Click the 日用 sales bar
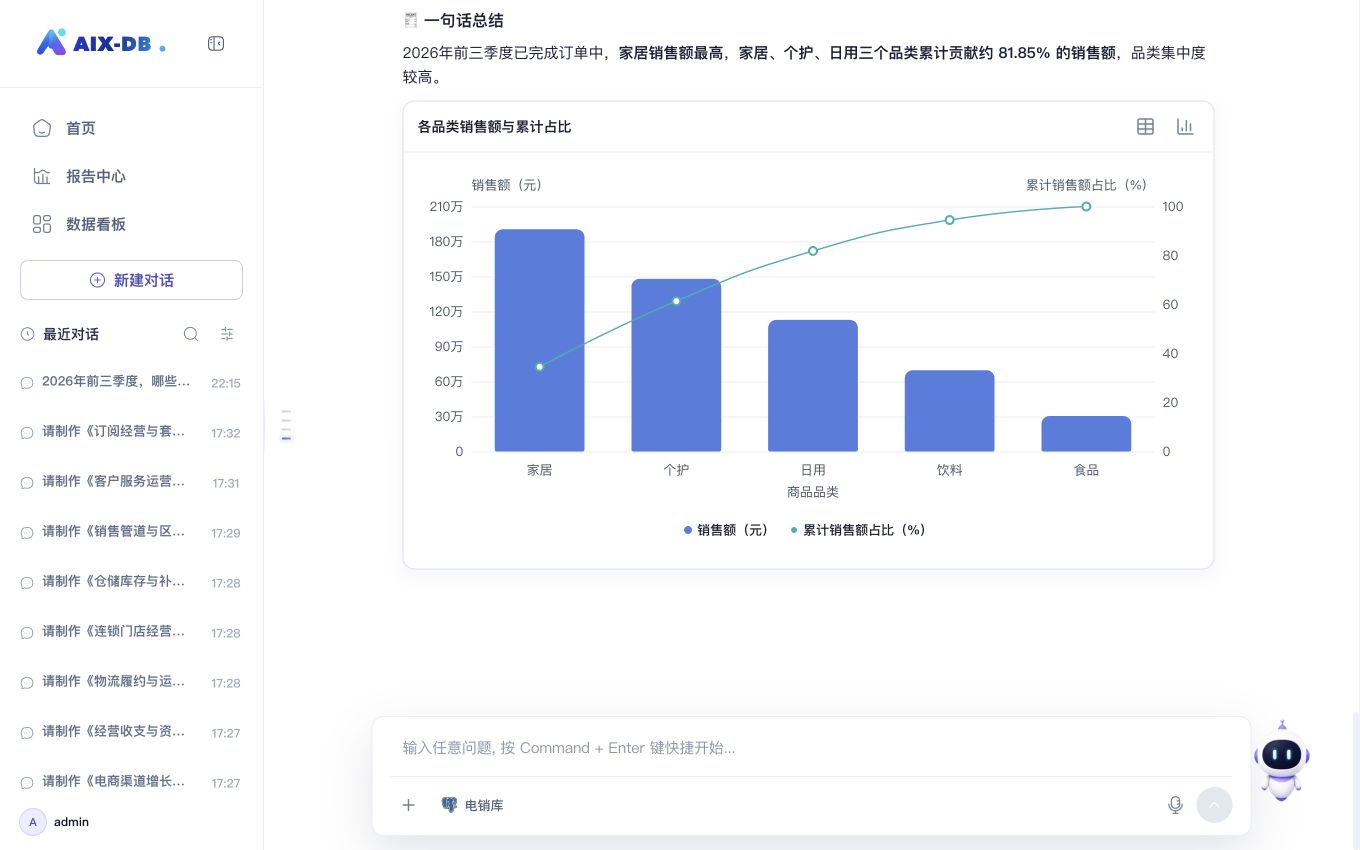Image resolution: width=1360 pixels, height=850 pixels. (813, 386)
